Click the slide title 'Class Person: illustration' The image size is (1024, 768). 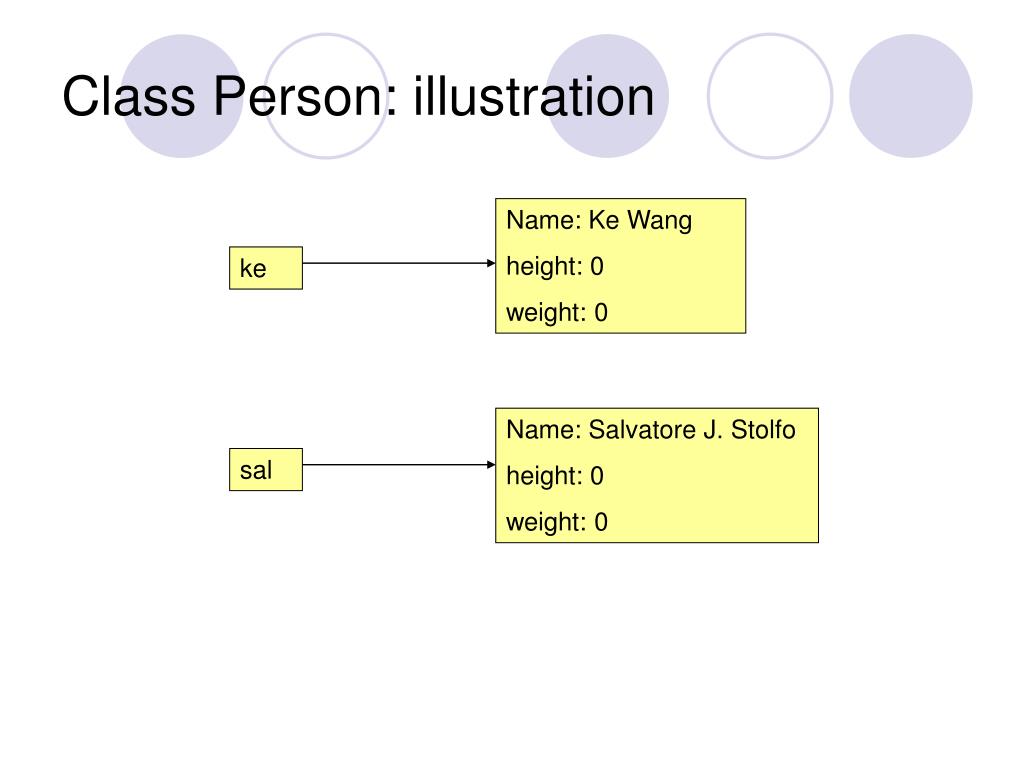[x=358, y=97]
